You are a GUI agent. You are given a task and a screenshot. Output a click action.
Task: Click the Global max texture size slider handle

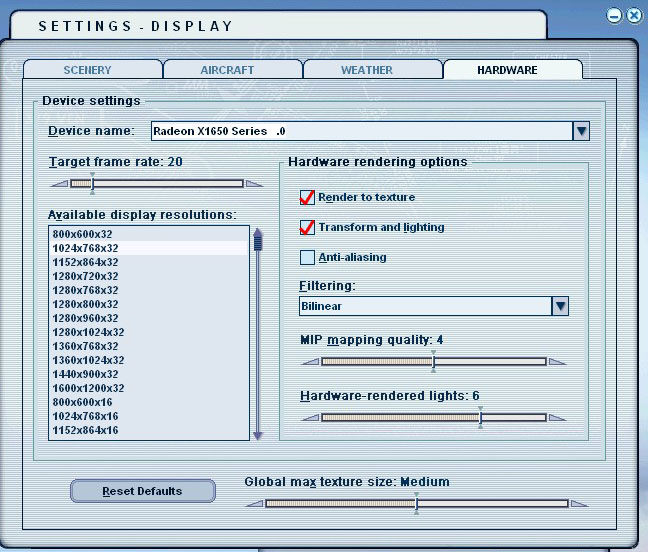coord(416,503)
